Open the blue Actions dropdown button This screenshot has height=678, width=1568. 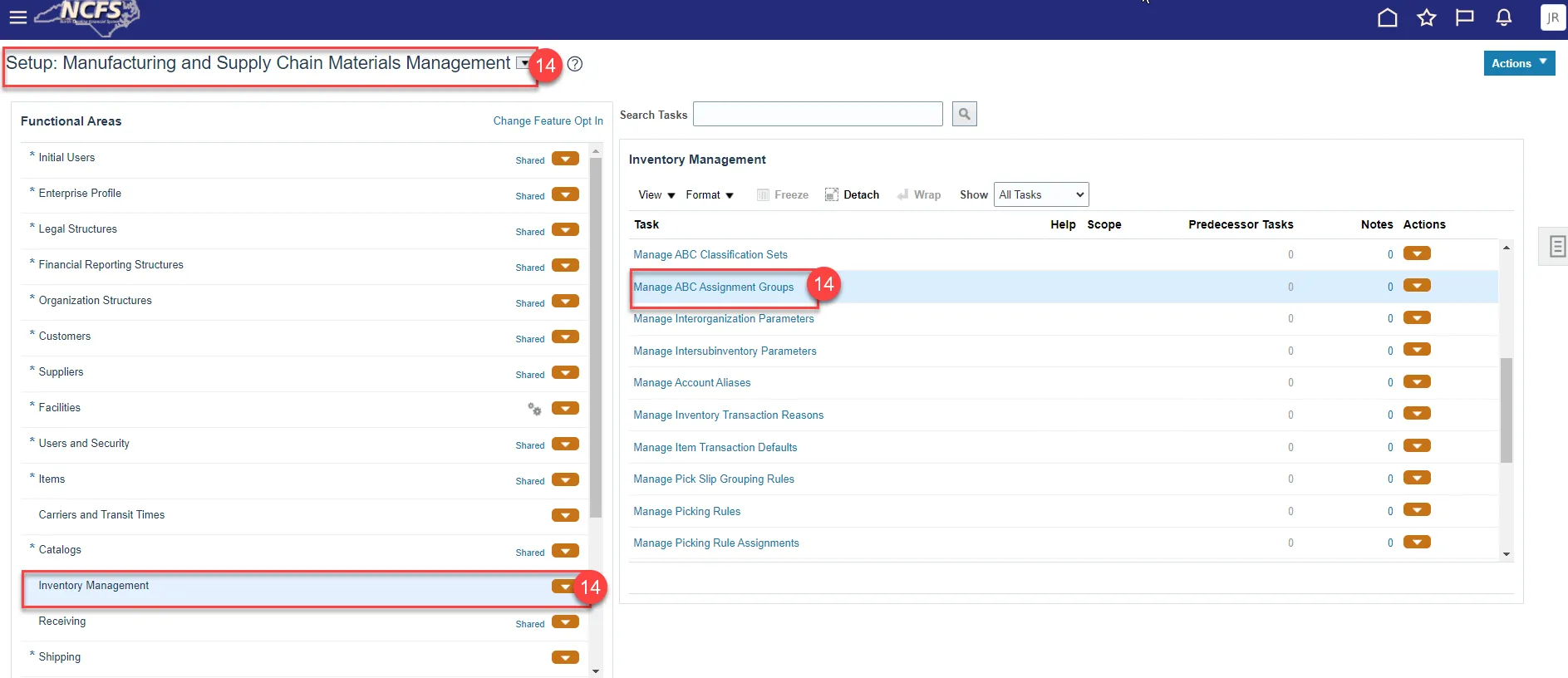coord(1518,63)
